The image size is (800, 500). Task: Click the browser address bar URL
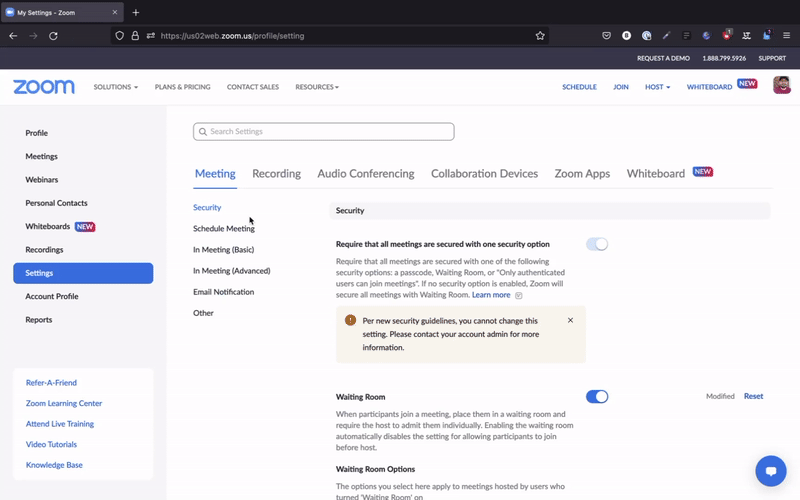coord(233,36)
